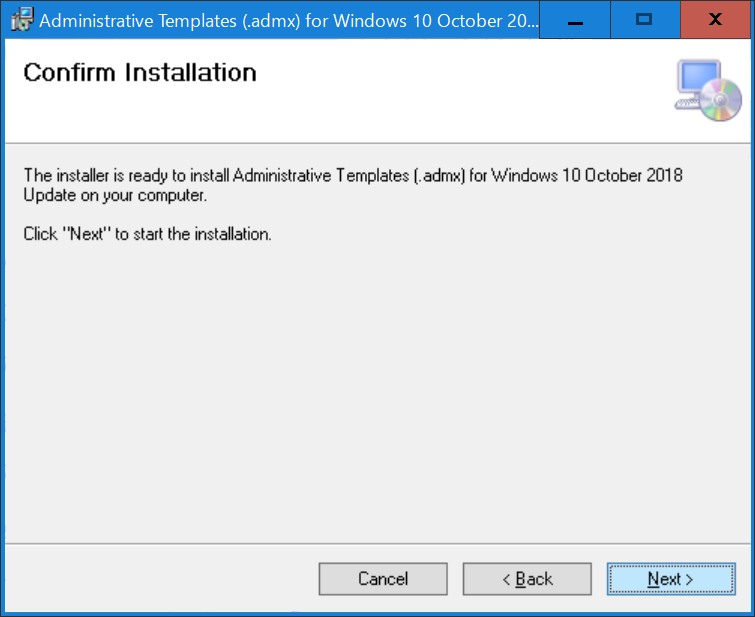Start installation with the Next button

pyautogui.click(x=671, y=579)
